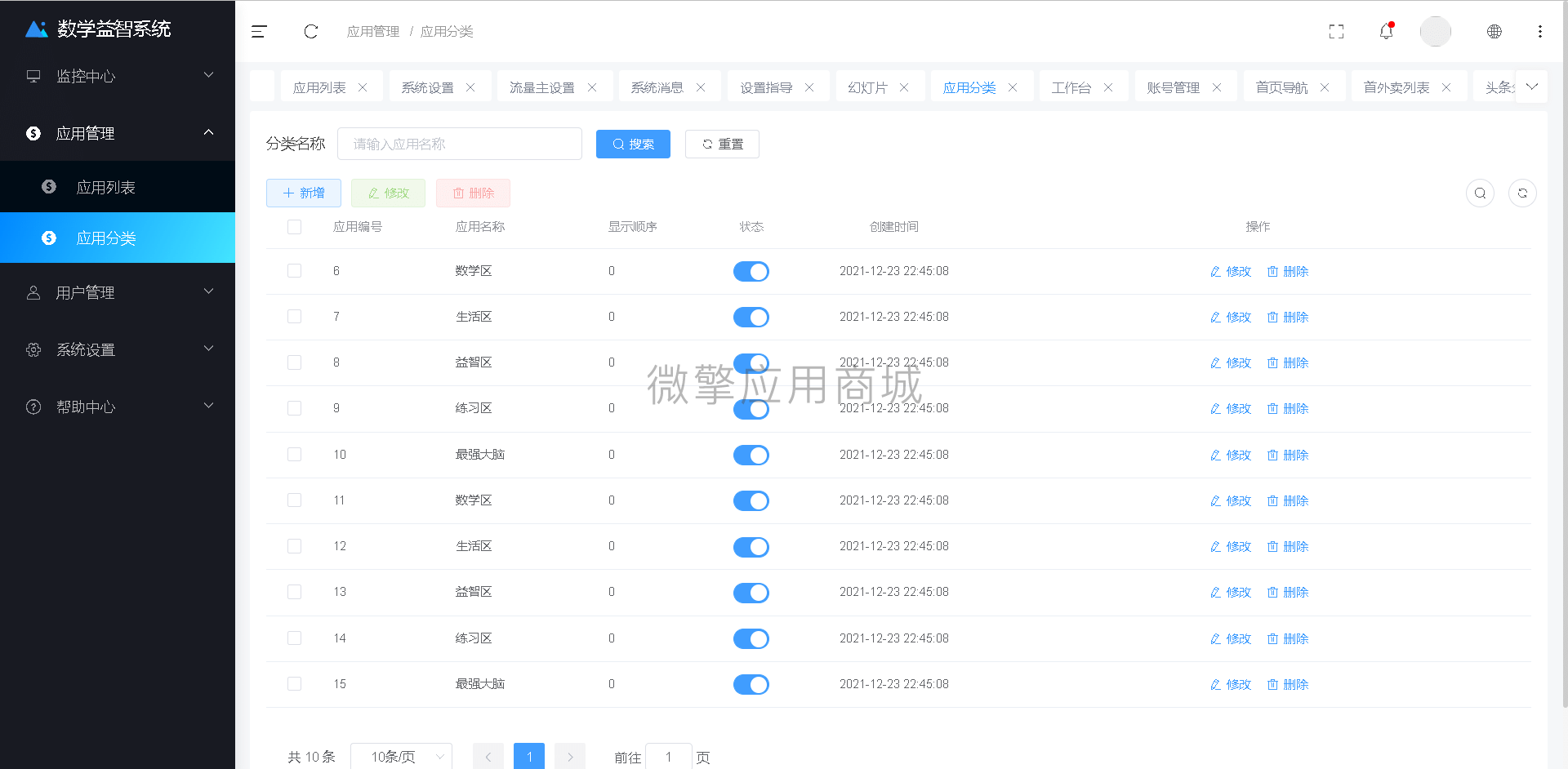
Task: Collapse the sidebar with hamburger icon
Action: [259, 31]
